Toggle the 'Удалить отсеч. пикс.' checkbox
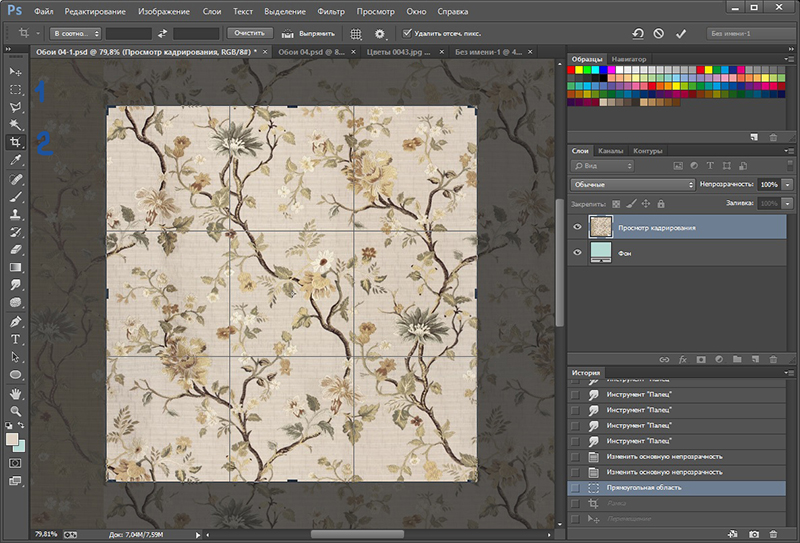Screen dimensions: 800x543 point(406,33)
